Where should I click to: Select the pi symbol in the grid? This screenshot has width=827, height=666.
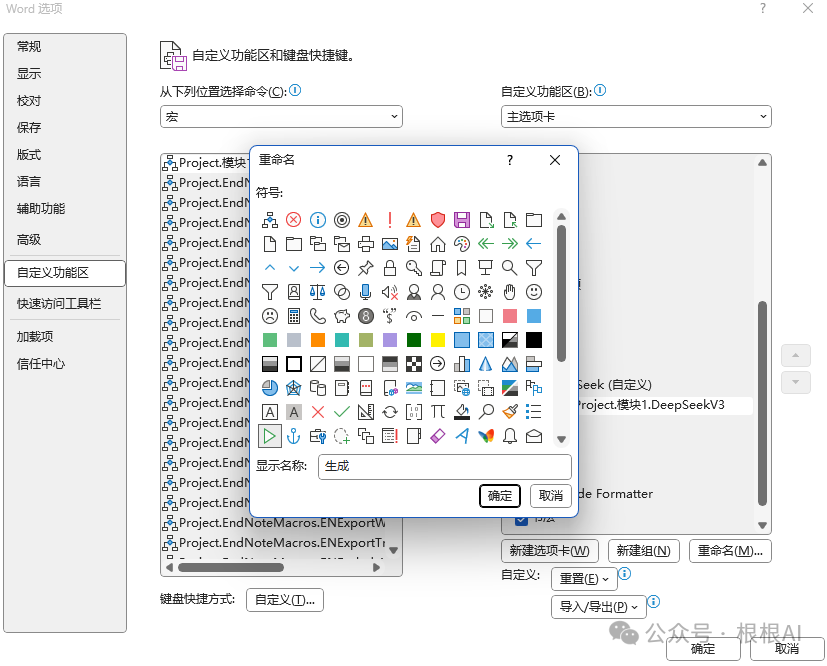(x=437, y=411)
